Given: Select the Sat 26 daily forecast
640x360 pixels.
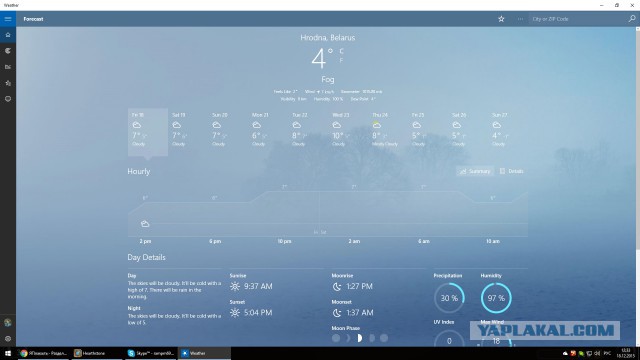Looking at the screenshot, I should point(468,132).
